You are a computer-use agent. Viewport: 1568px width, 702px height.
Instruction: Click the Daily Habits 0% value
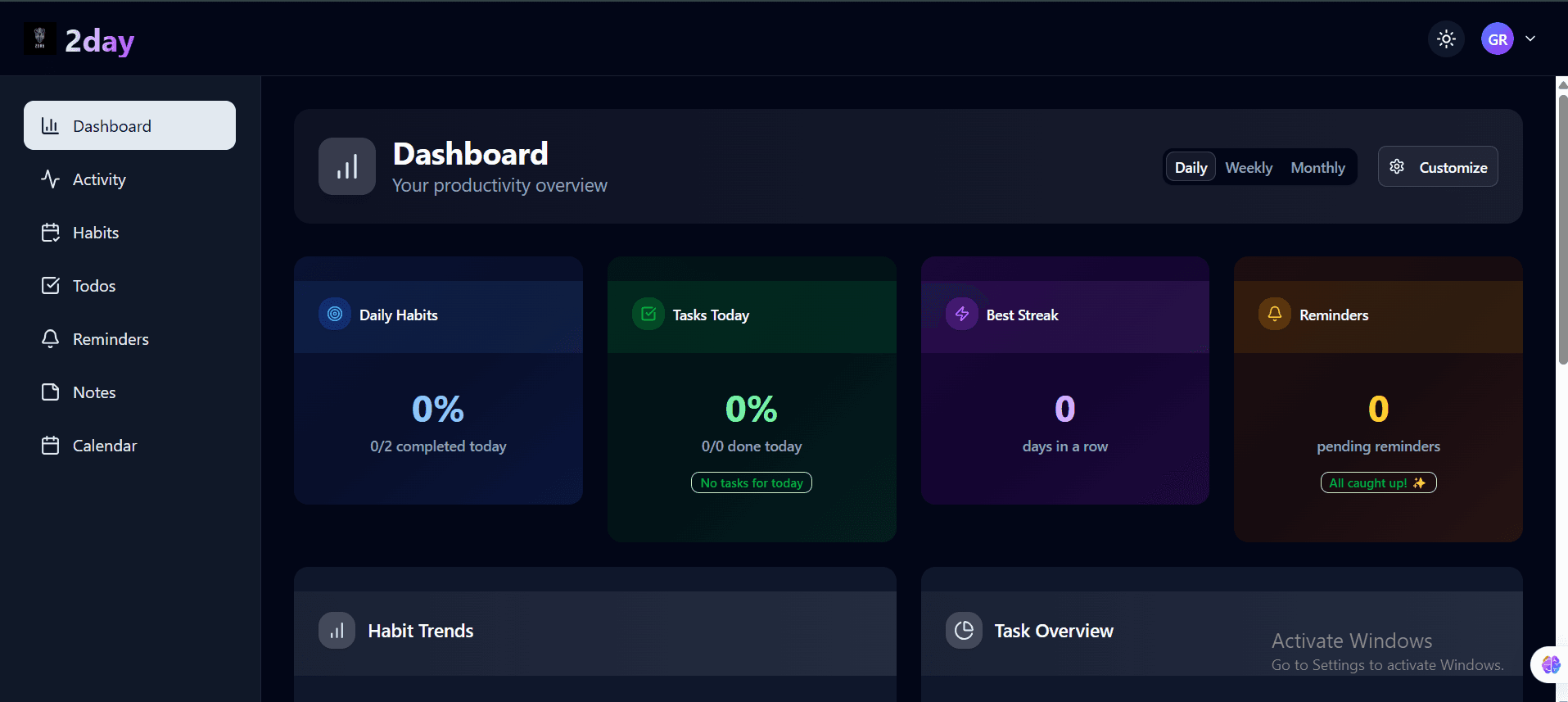click(x=438, y=409)
